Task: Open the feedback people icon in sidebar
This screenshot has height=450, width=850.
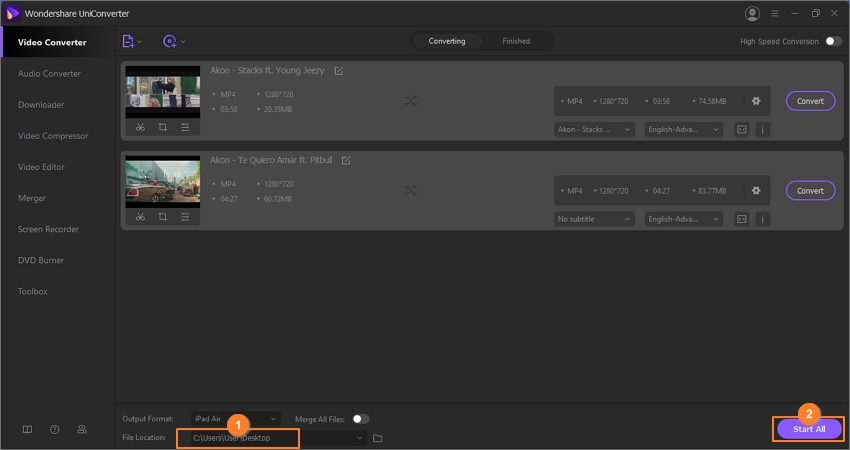Action: [x=82, y=429]
